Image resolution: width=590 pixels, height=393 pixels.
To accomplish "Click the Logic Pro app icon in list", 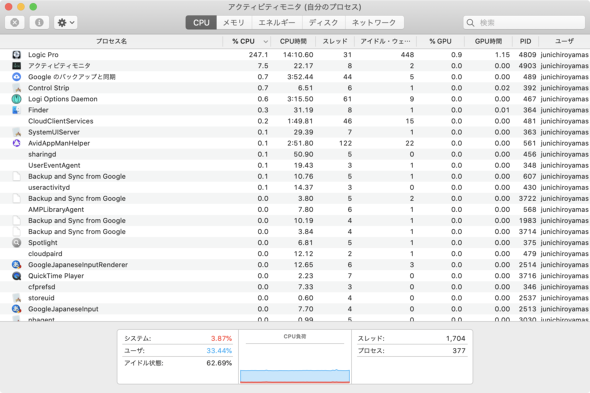I will point(16,55).
